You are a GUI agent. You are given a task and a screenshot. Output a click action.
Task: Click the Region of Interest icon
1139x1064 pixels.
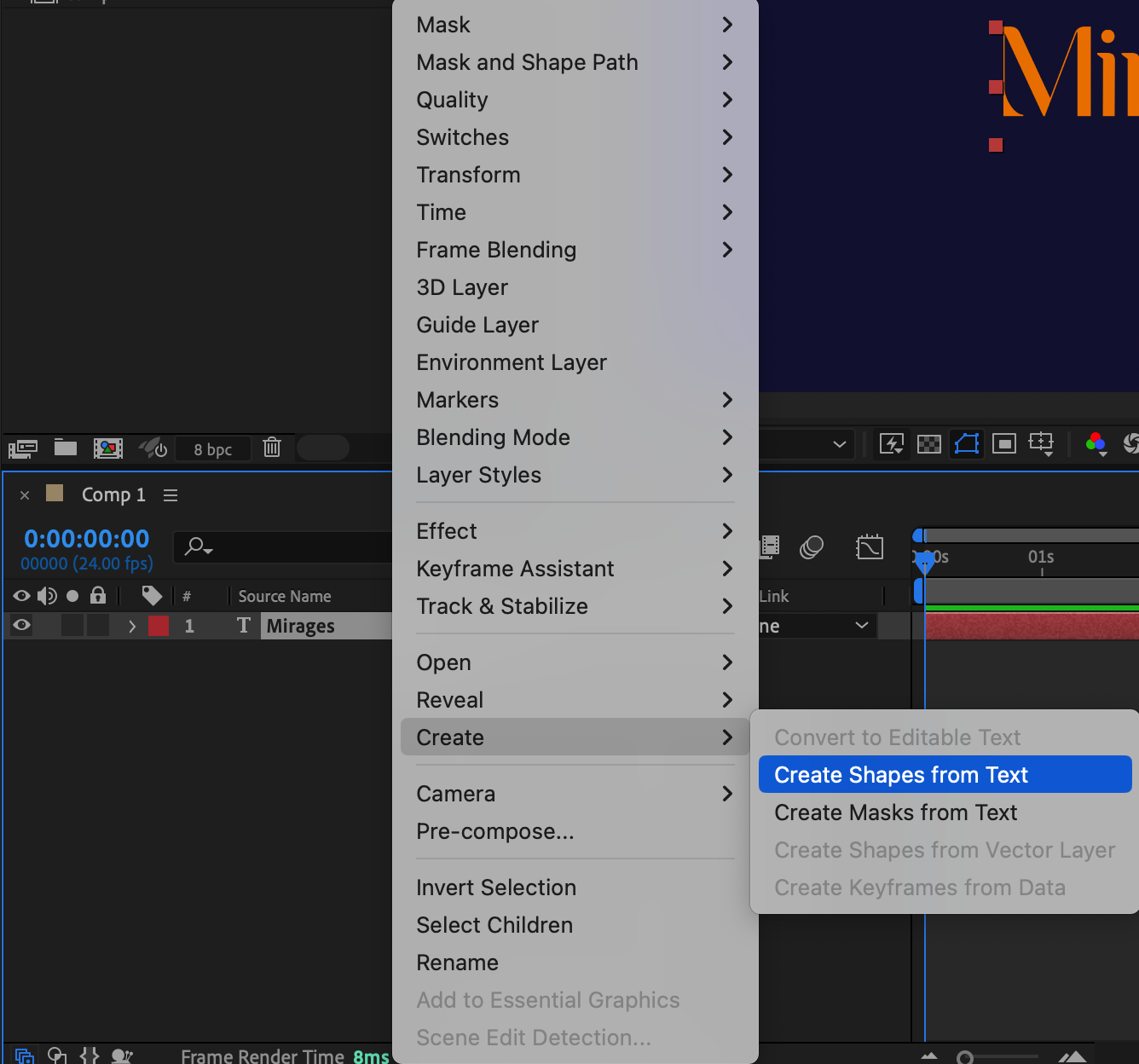[x=1004, y=444]
